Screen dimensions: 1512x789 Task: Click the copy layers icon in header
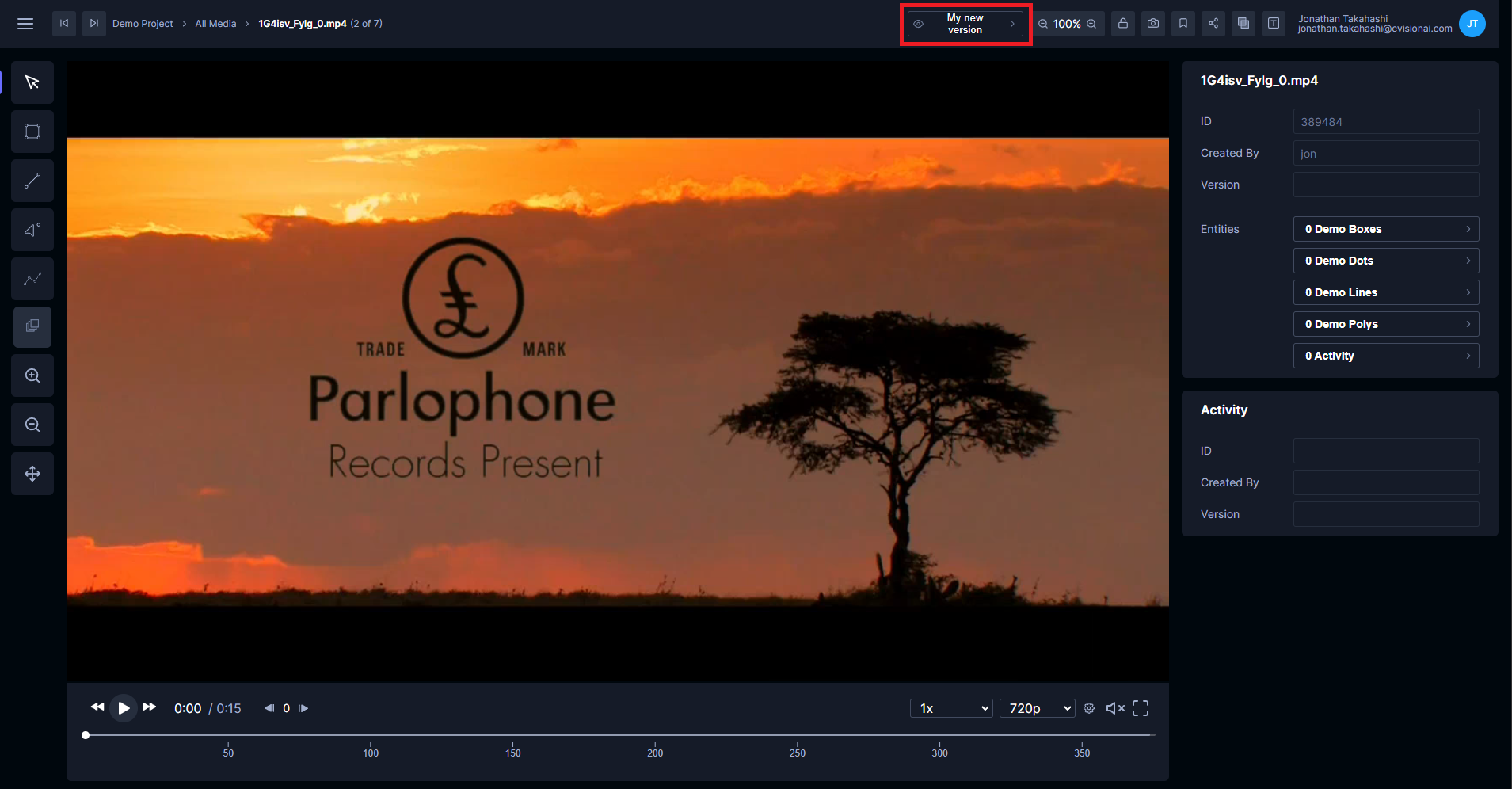coord(1243,24)
